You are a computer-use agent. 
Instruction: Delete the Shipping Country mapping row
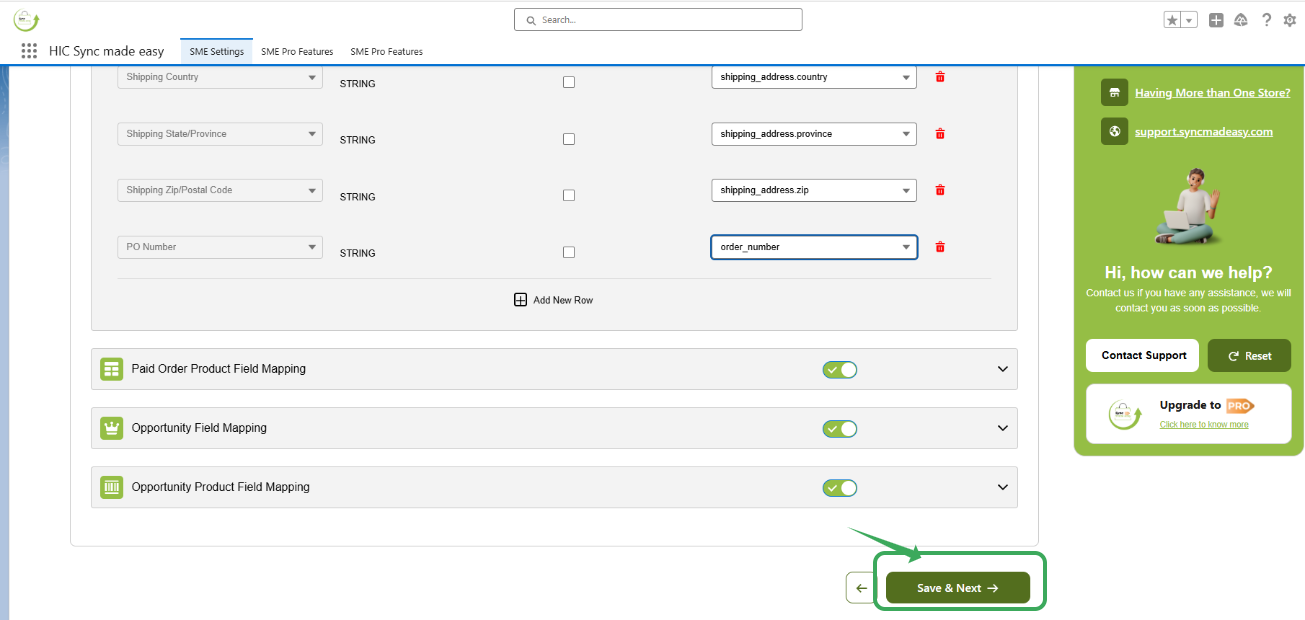tap(940, 77)
